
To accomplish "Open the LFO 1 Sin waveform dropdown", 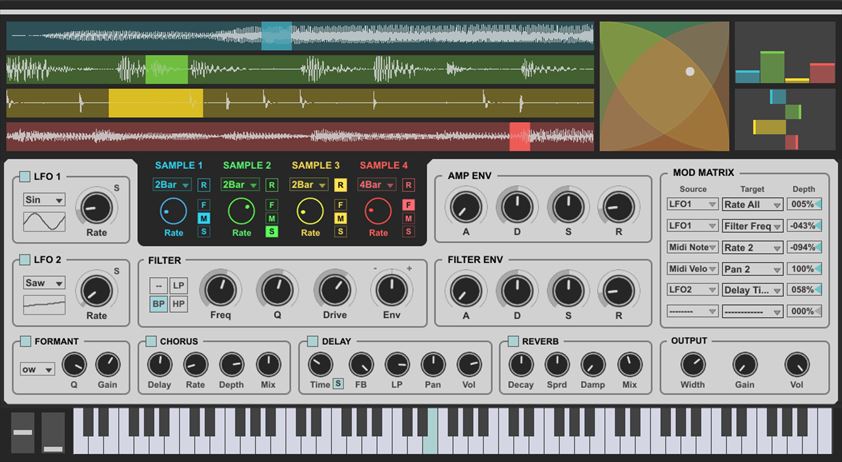I will click(x=44, y=200).
